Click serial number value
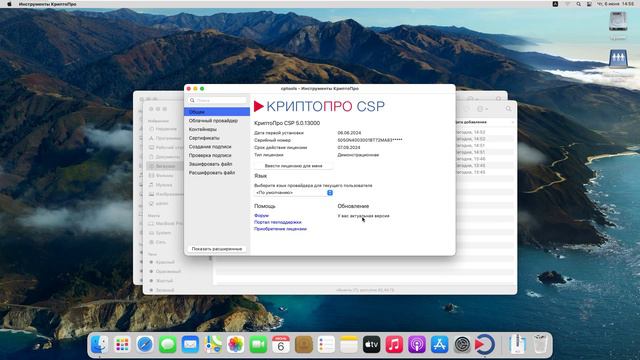Viewport: 640px width, 360px height. tap(370, 140)
